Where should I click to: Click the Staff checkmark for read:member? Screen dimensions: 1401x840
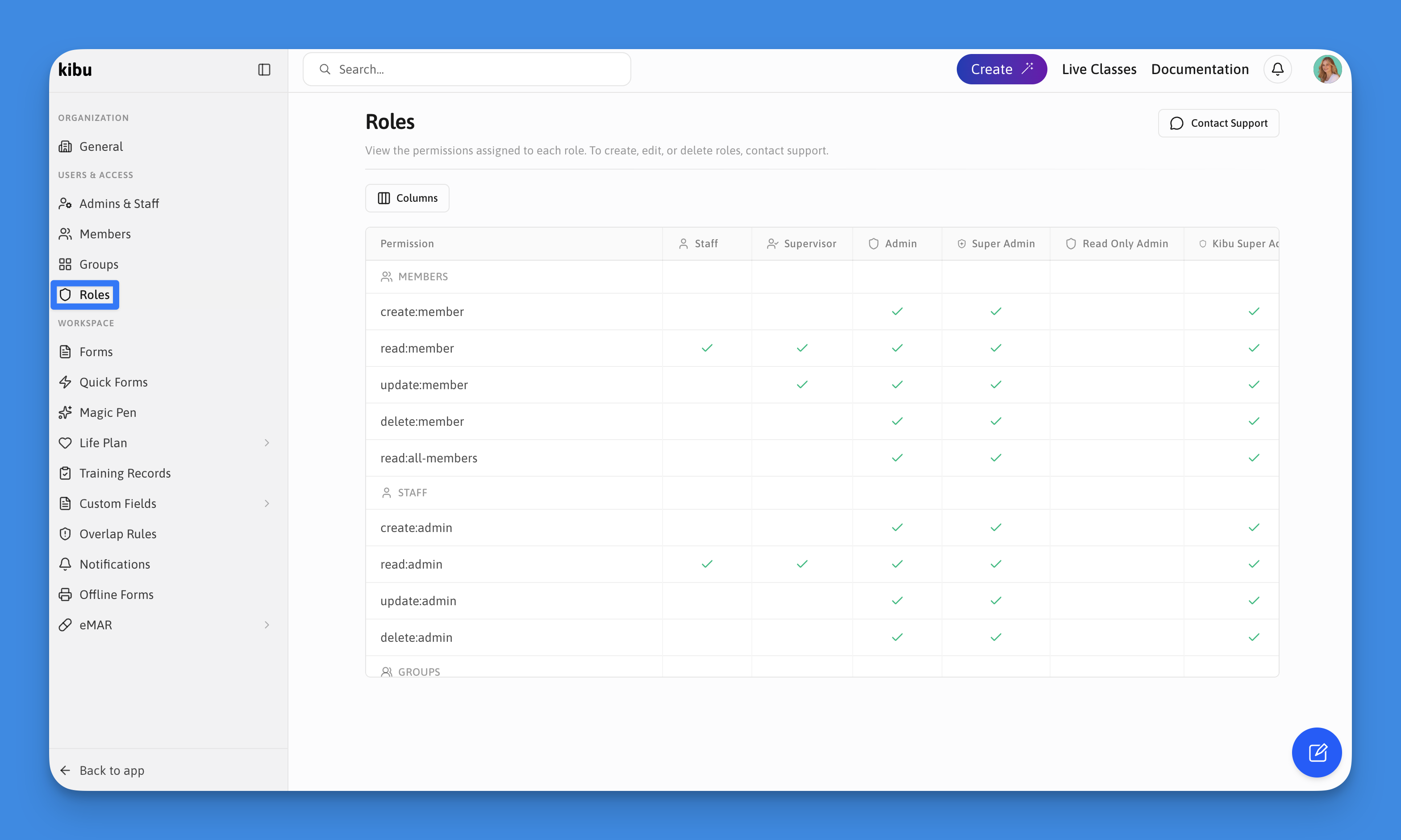click(x=707, y=348)
